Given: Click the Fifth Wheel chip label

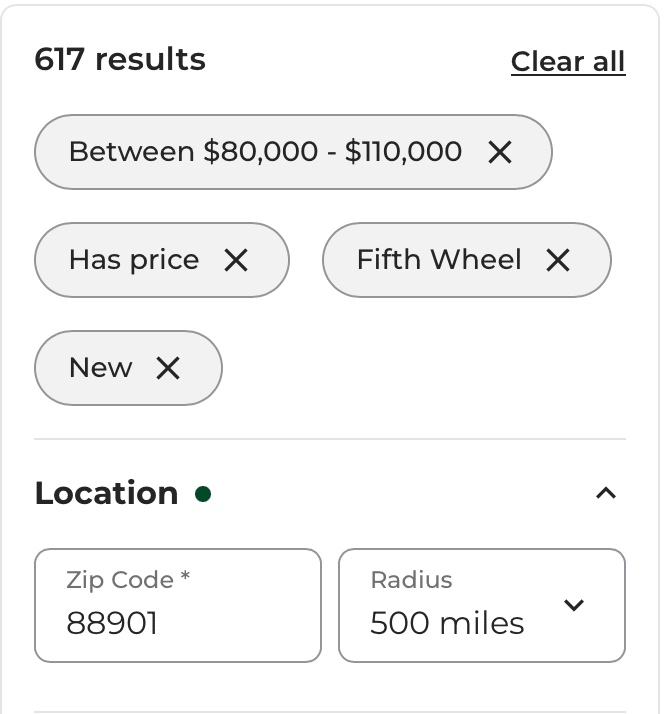Looking at the screenshot, I should [x=439, y=260].
